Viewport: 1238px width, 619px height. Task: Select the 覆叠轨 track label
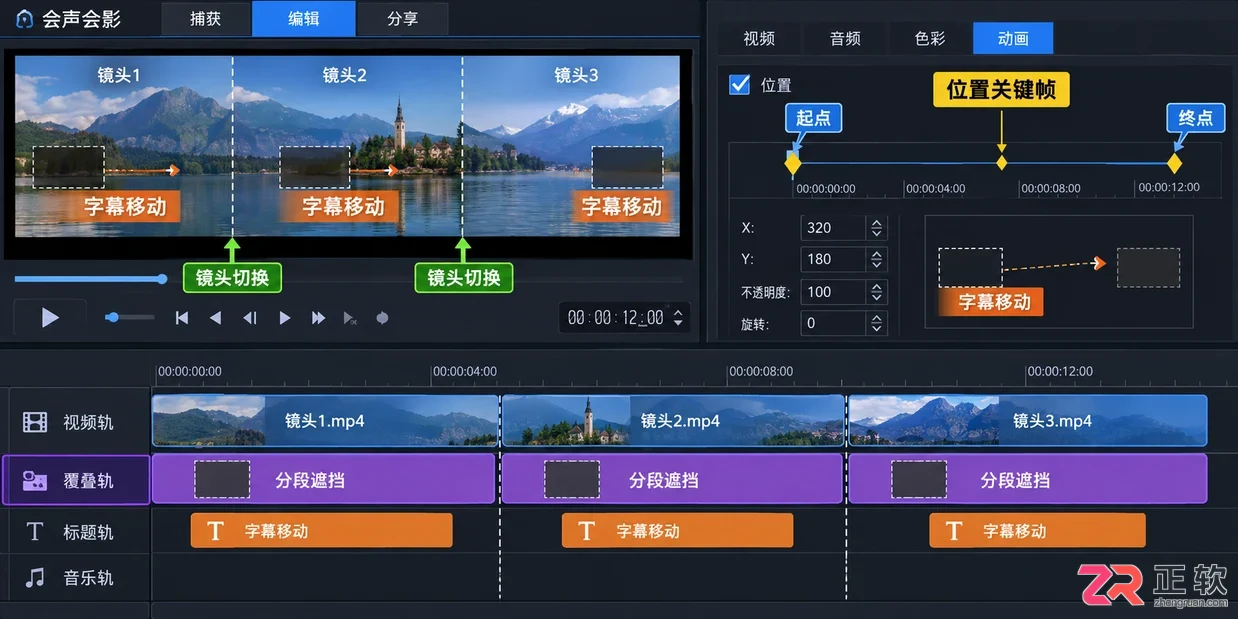click(88, 481)
